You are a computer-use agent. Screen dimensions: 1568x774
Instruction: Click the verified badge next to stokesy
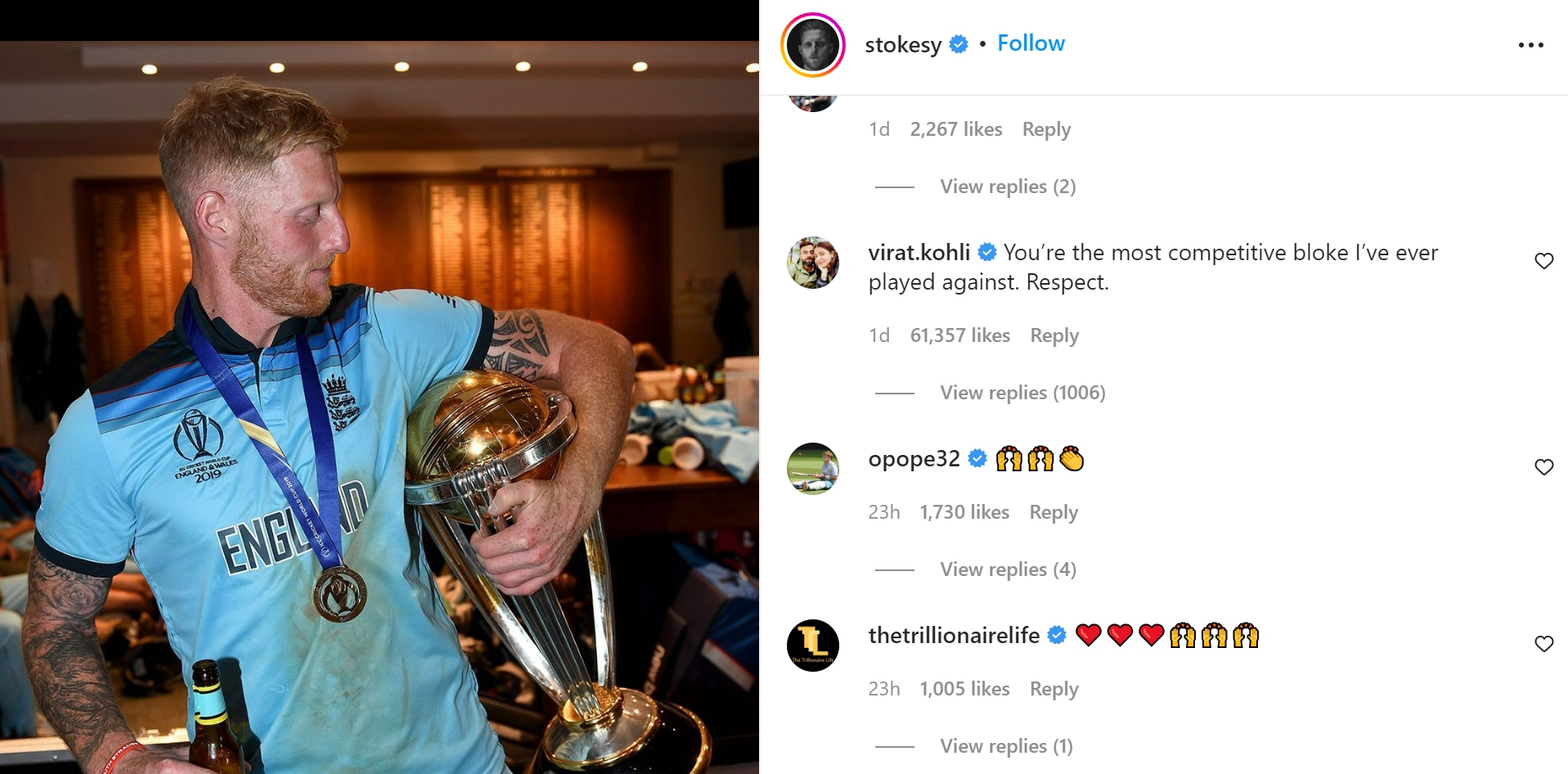pos(959,44)
